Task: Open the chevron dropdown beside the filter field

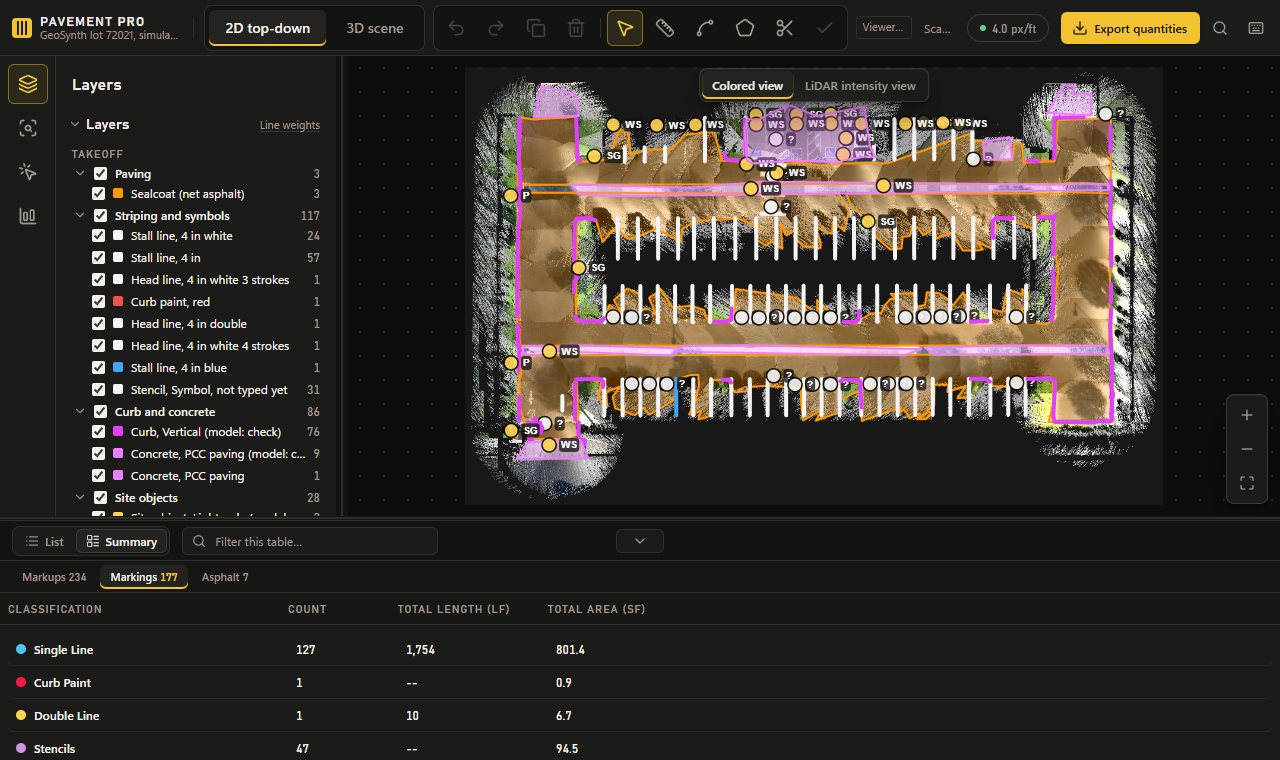Action: pos(640,541)
